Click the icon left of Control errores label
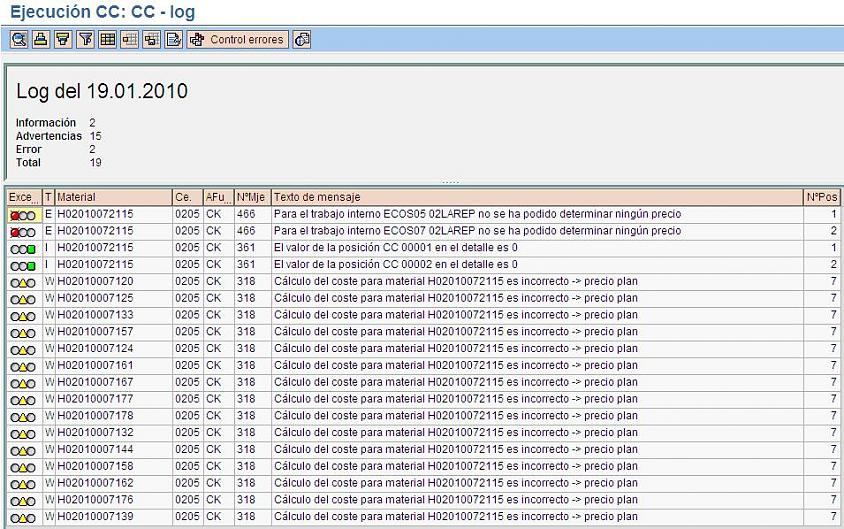The height and width of the screenshot is (529, 844). pyautogui.click(x=196, y=40)
